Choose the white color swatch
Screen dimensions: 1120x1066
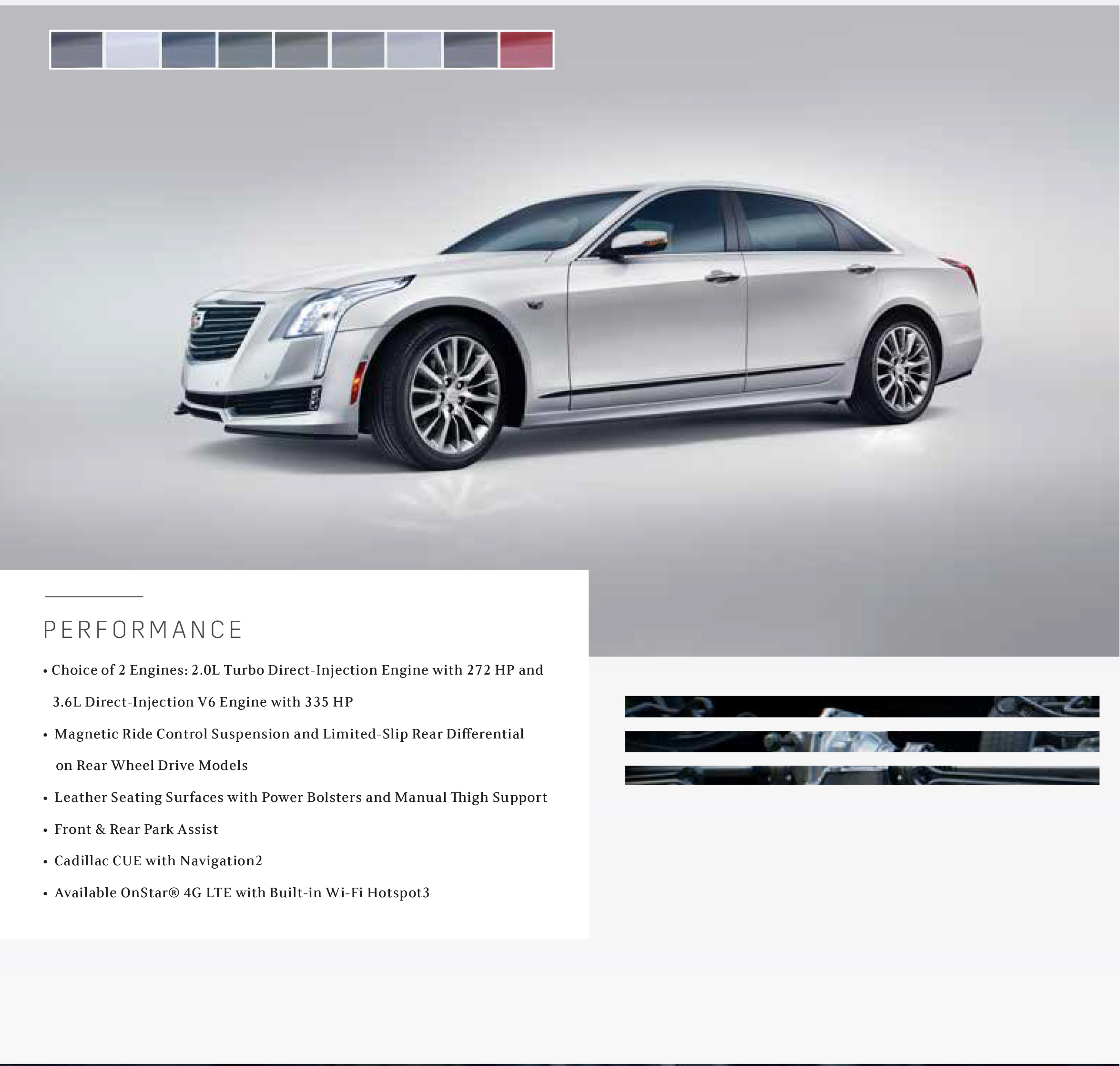point(132,50)
